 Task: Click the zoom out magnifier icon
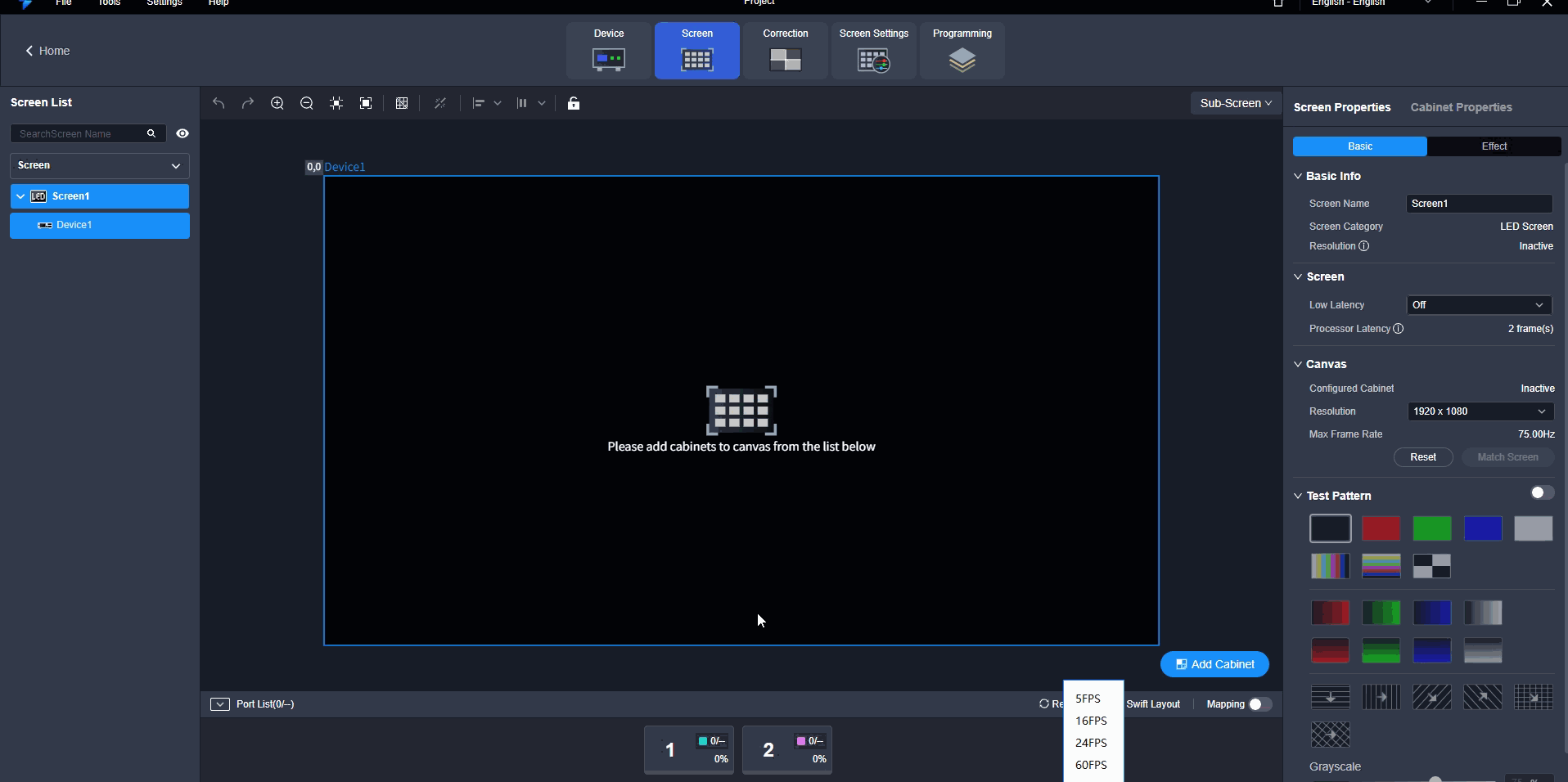pos(307,103)
